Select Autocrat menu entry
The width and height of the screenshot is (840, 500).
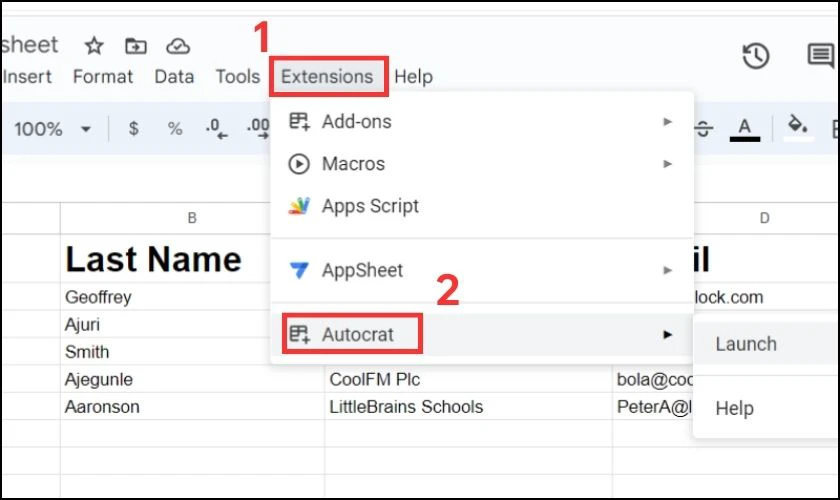coord(482,334)
